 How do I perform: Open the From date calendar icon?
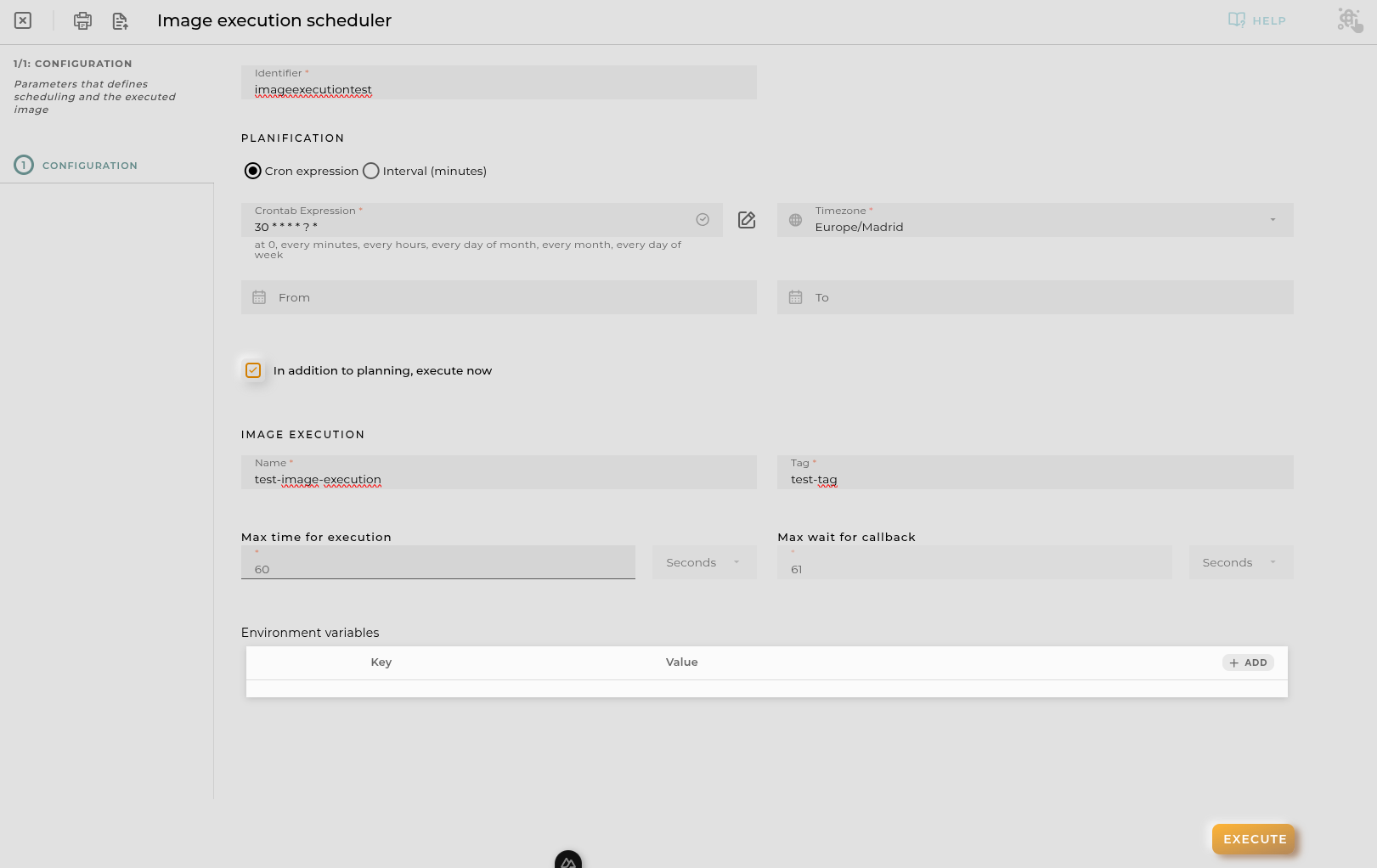(259, 297)
